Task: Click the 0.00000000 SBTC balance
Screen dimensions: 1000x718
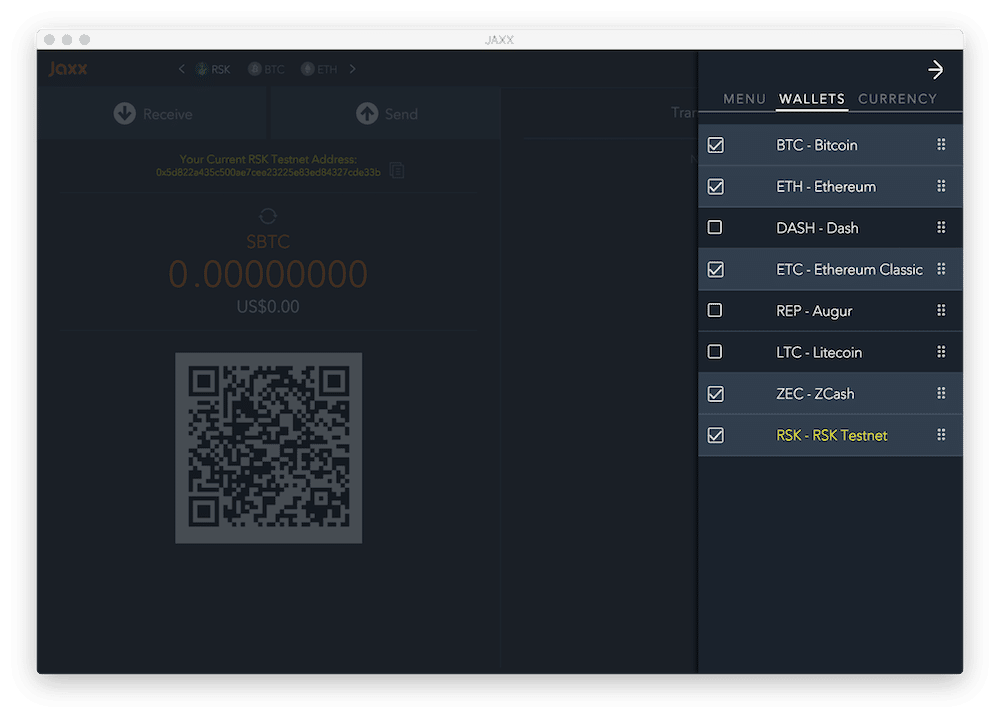Action: click(268, 274)
